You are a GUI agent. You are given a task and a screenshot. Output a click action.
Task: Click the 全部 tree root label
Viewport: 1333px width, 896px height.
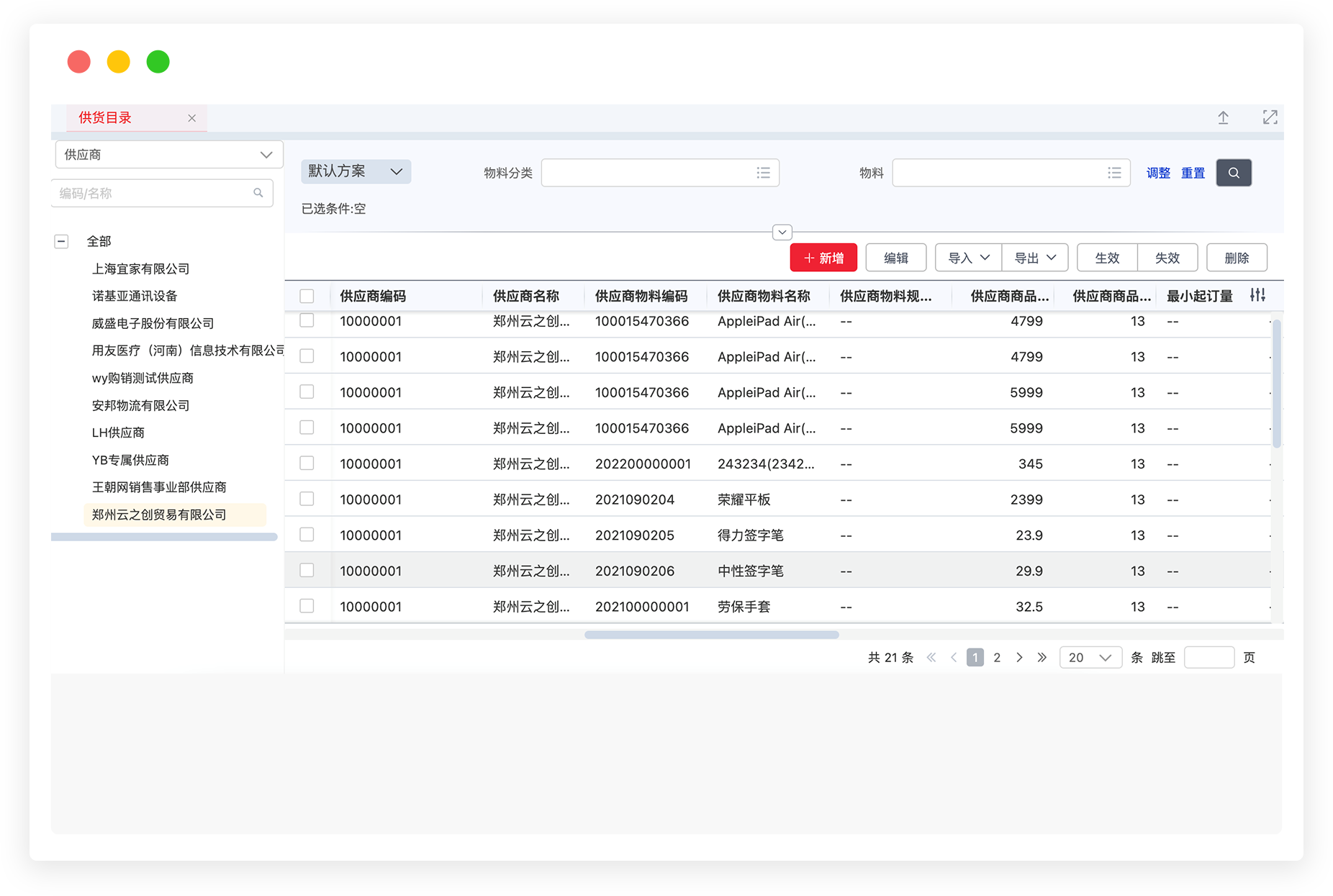click(99, 242)
